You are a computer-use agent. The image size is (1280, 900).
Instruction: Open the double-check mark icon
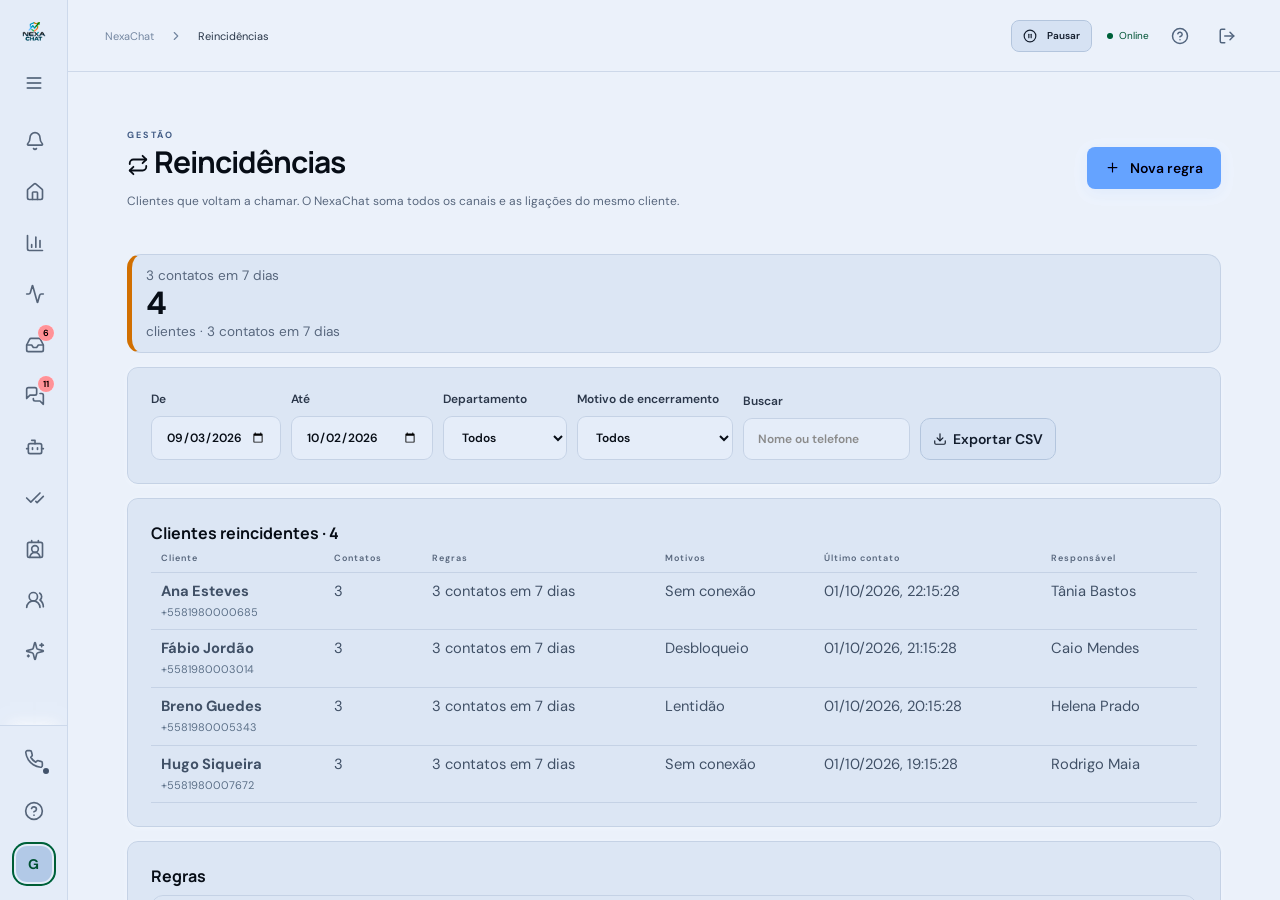[x=34, y=498]
